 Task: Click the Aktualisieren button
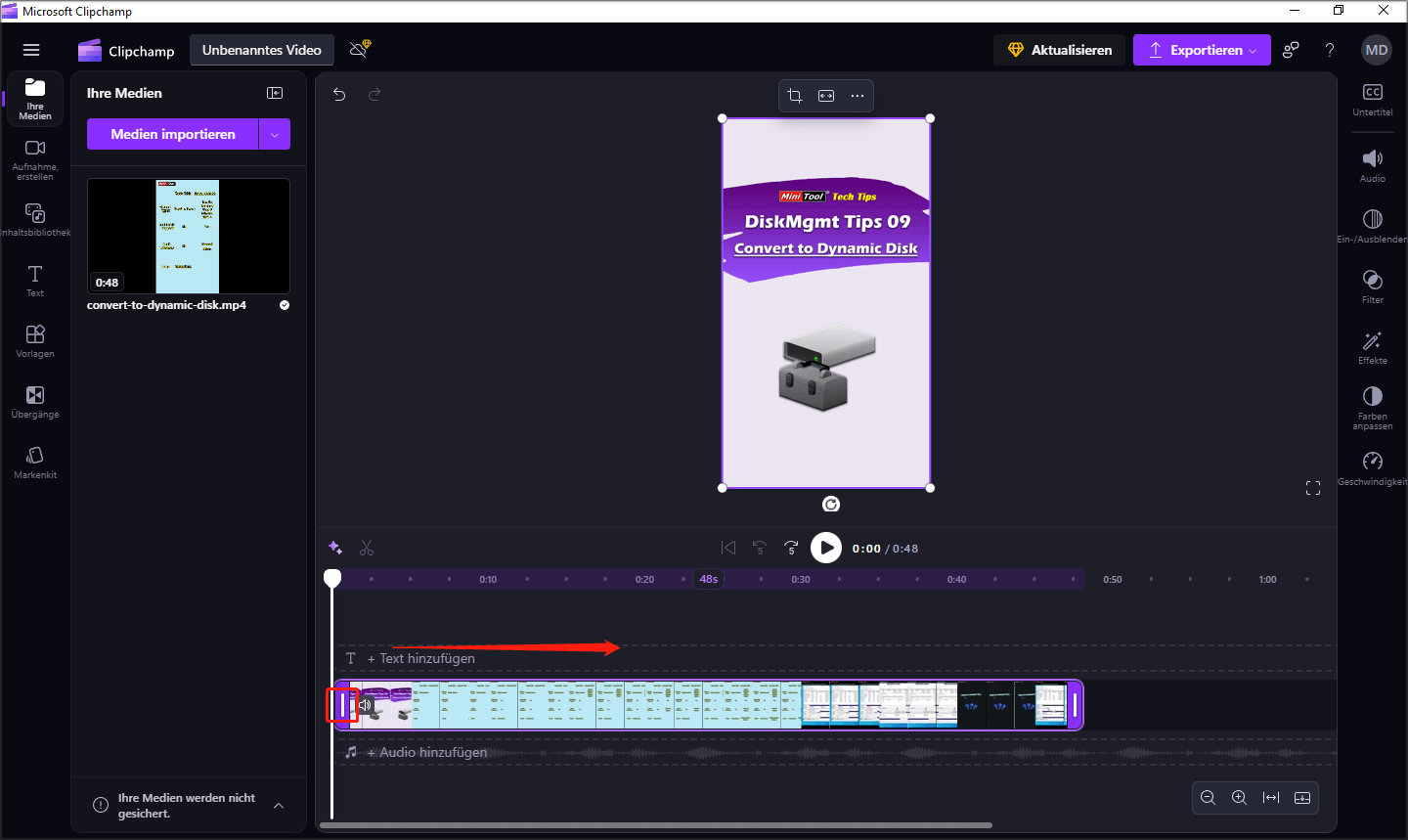1059,49
